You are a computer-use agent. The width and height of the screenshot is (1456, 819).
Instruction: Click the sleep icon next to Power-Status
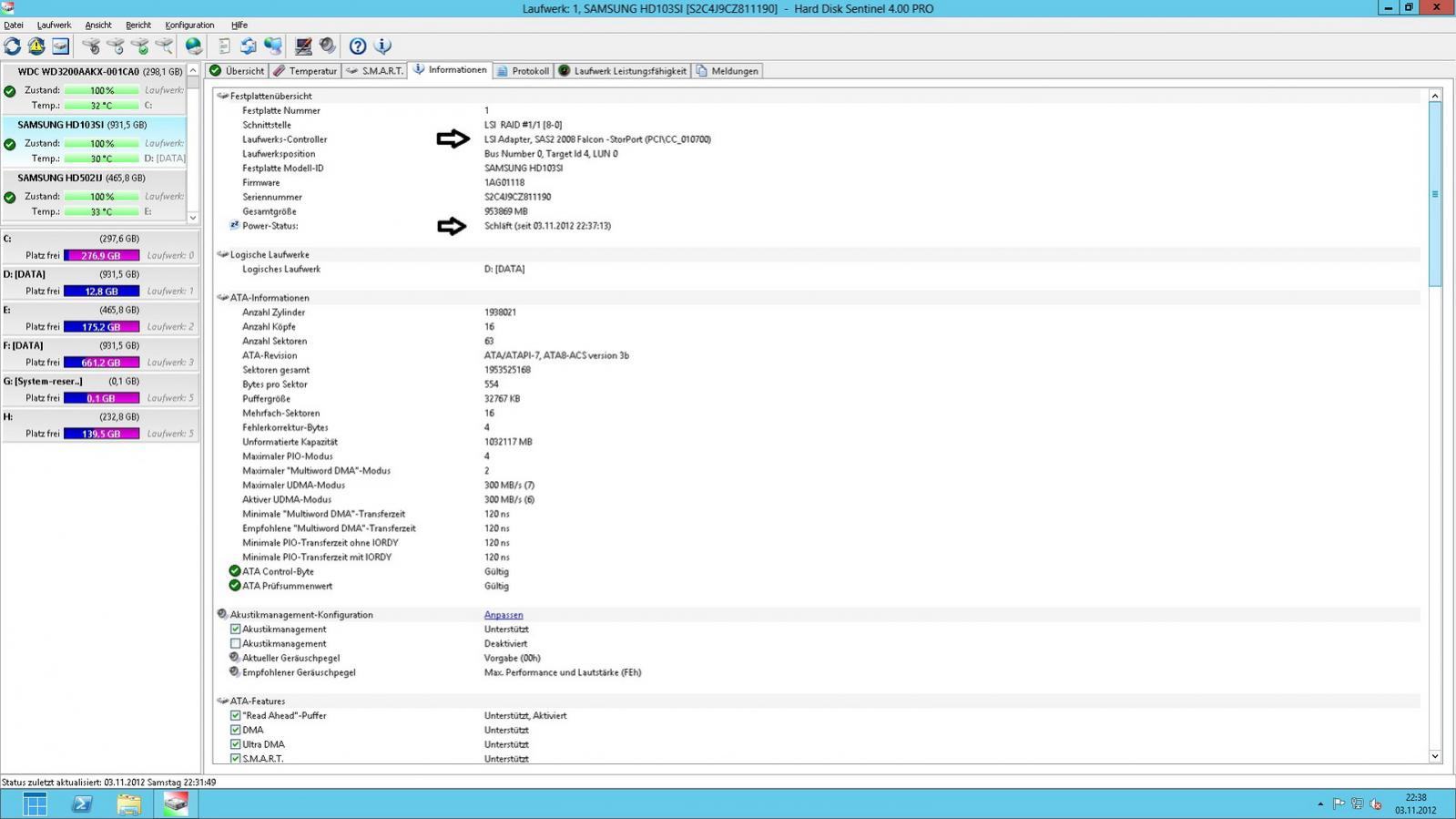234,225
